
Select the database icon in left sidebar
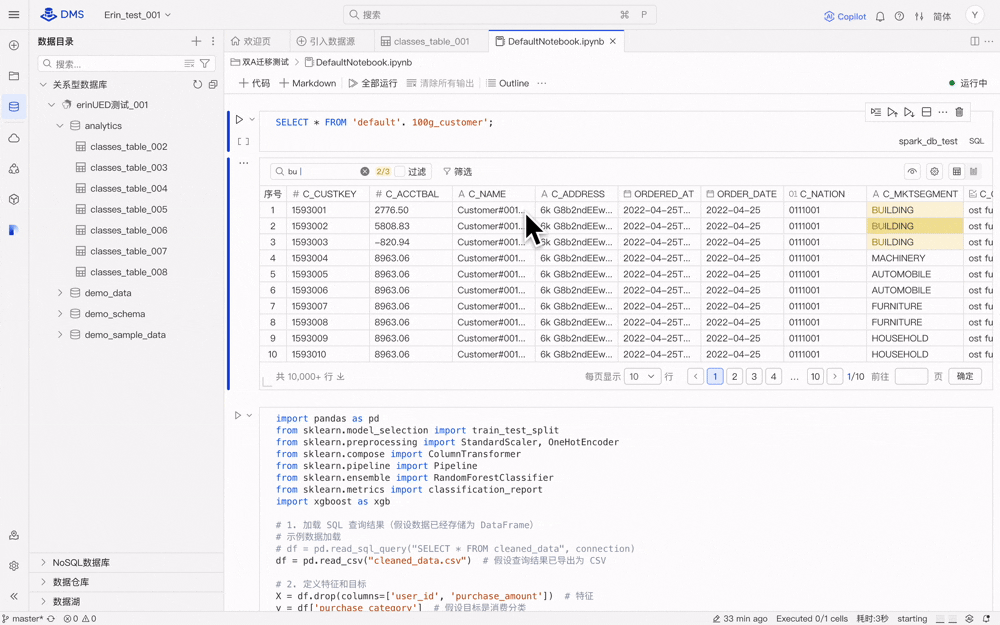click(x=14, y=107)
